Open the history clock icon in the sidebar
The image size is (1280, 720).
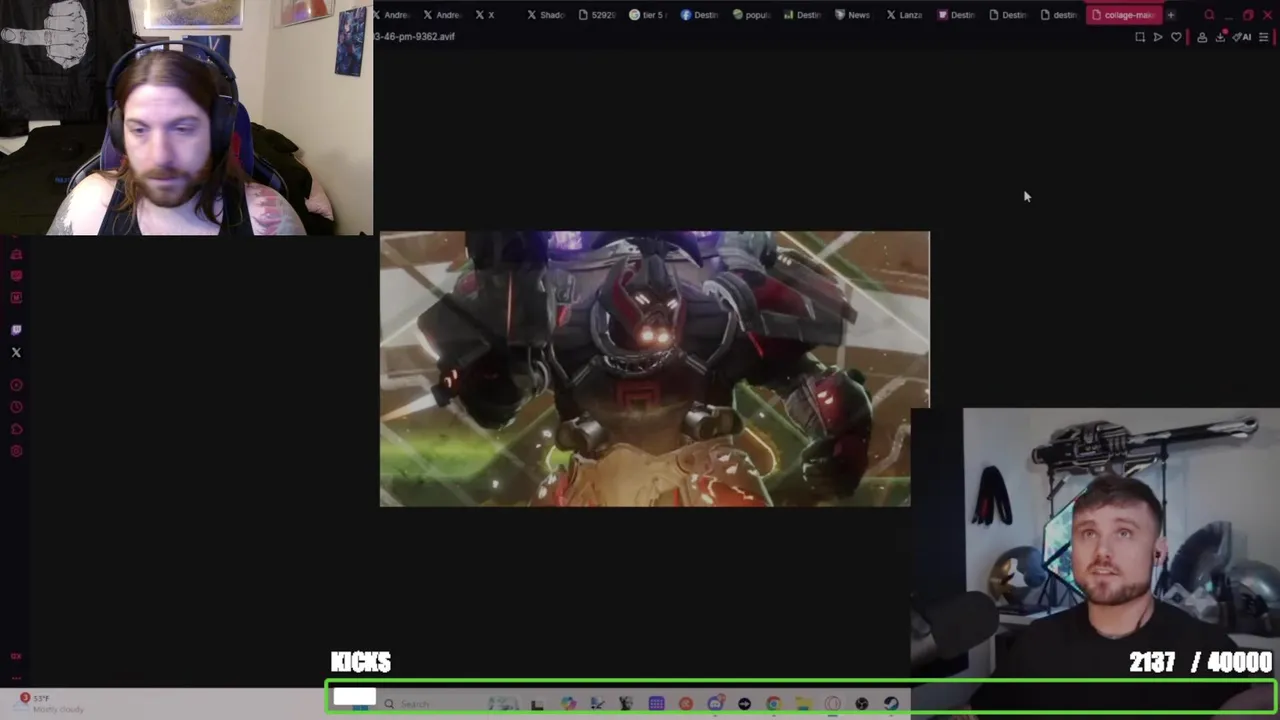(x=16, y=407)
